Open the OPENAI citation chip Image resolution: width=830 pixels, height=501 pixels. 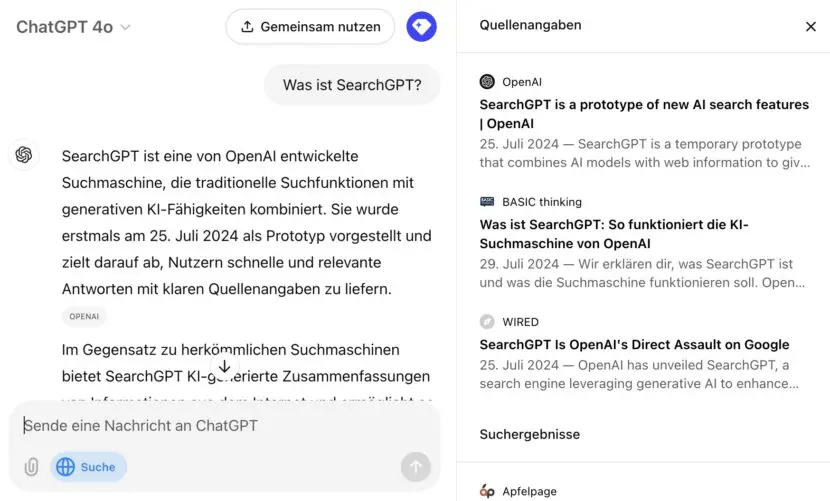(84, 316)
